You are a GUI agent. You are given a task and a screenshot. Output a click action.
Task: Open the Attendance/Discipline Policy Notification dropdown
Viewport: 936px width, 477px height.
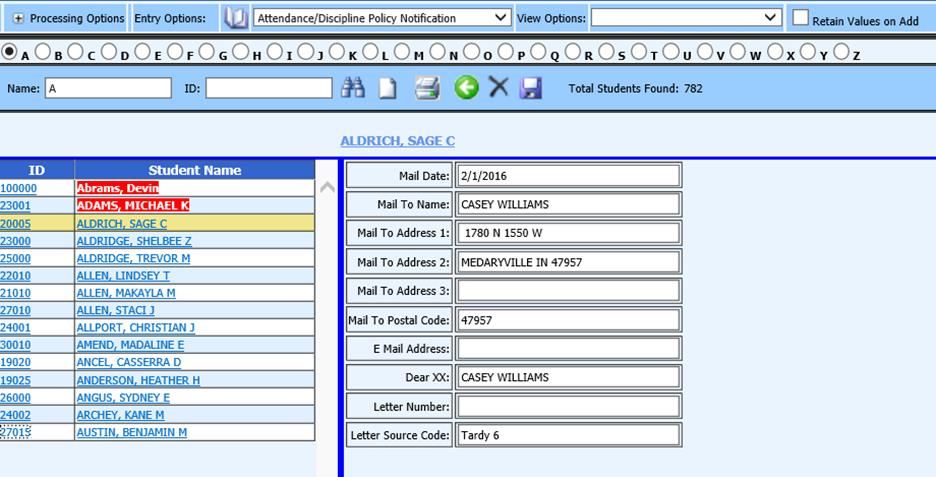[382, 18]
